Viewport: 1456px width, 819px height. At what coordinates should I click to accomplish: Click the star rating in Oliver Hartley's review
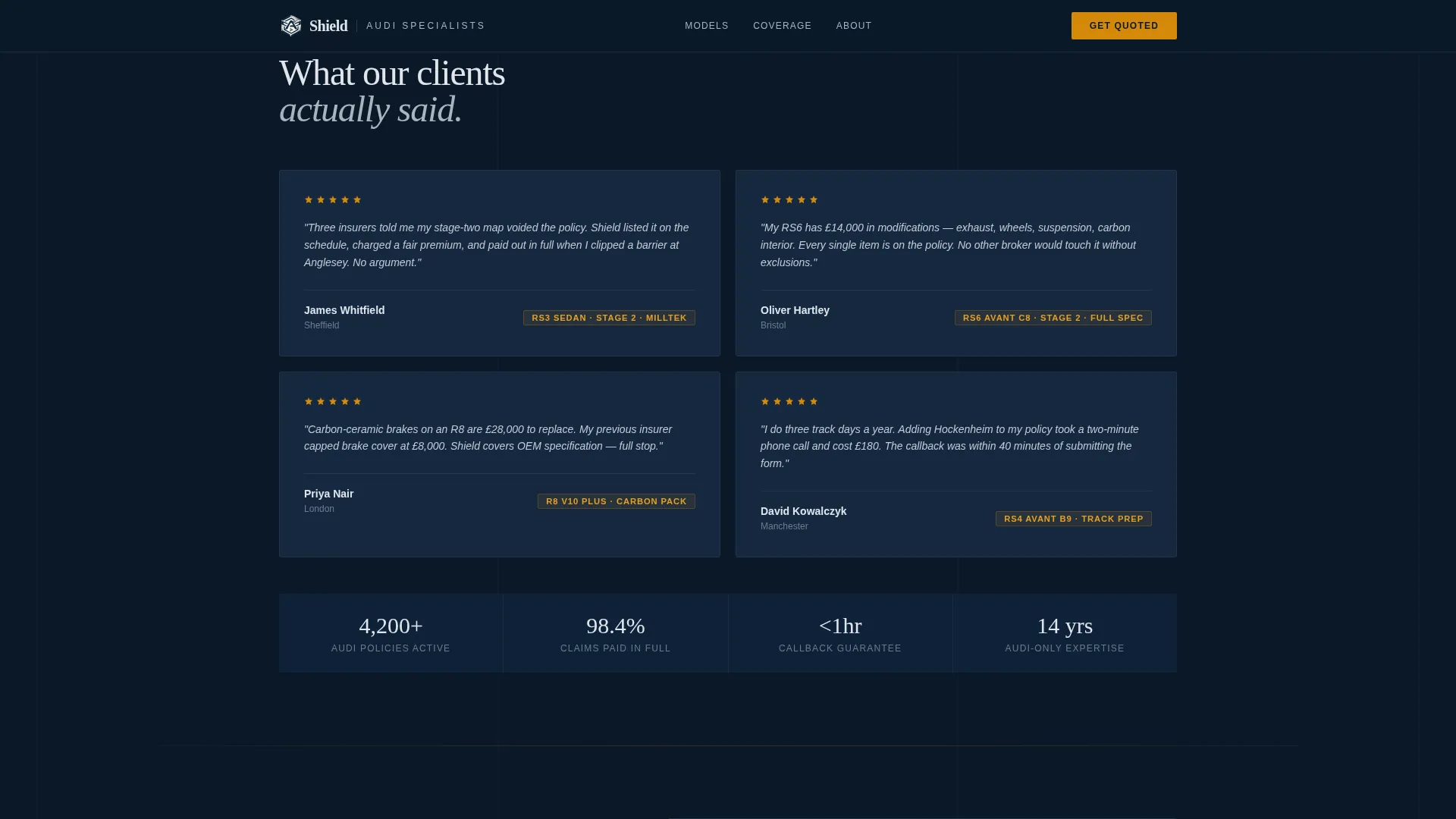pyautogui.click(x=789, y=200)
